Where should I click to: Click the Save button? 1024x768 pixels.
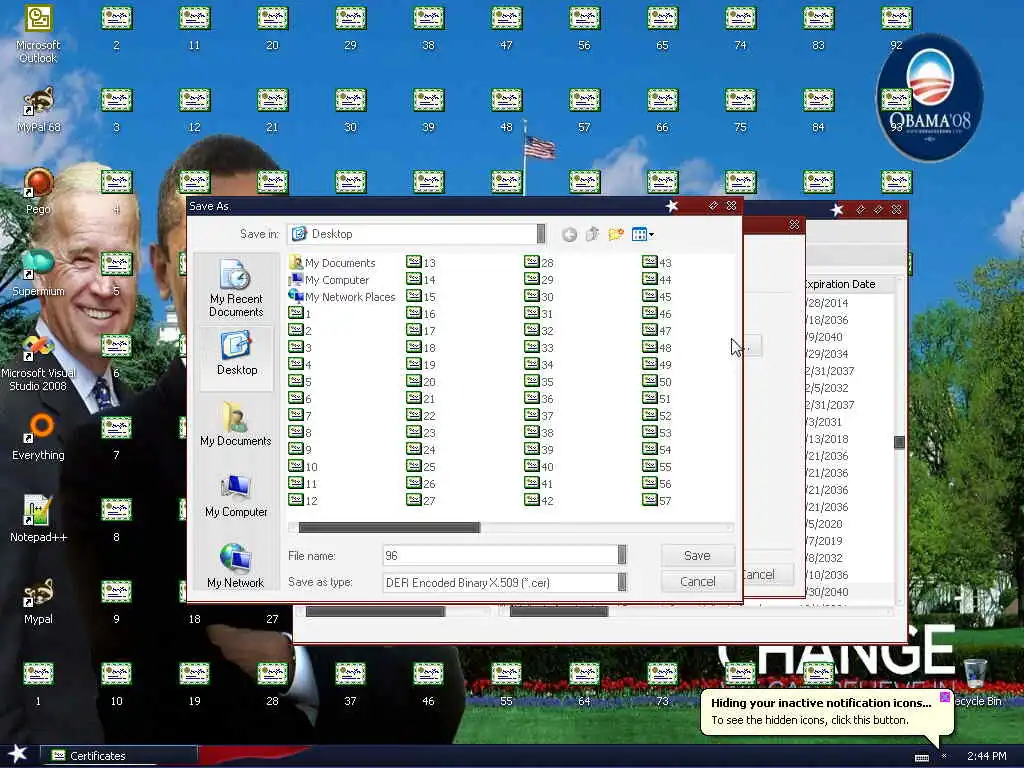point(697,555)
